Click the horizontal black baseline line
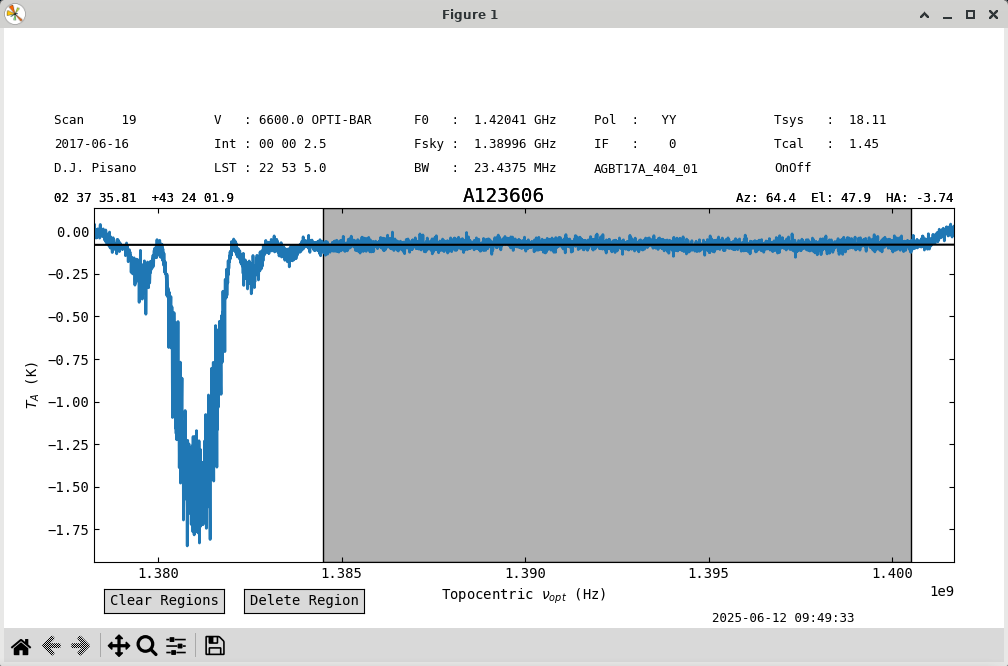 point(524,245)
